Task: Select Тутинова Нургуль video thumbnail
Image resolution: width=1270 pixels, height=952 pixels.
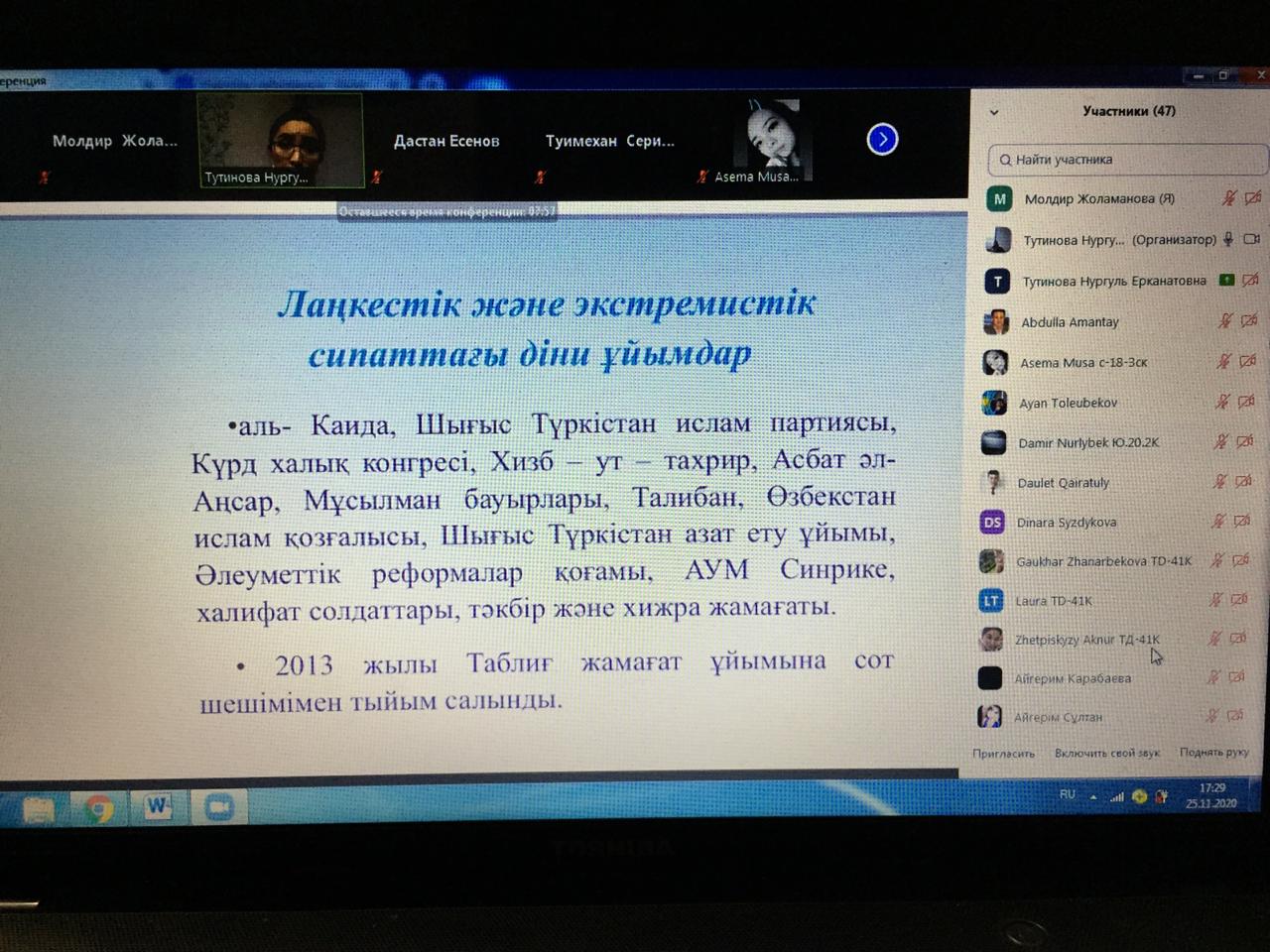Action: [x=281, y=141]
